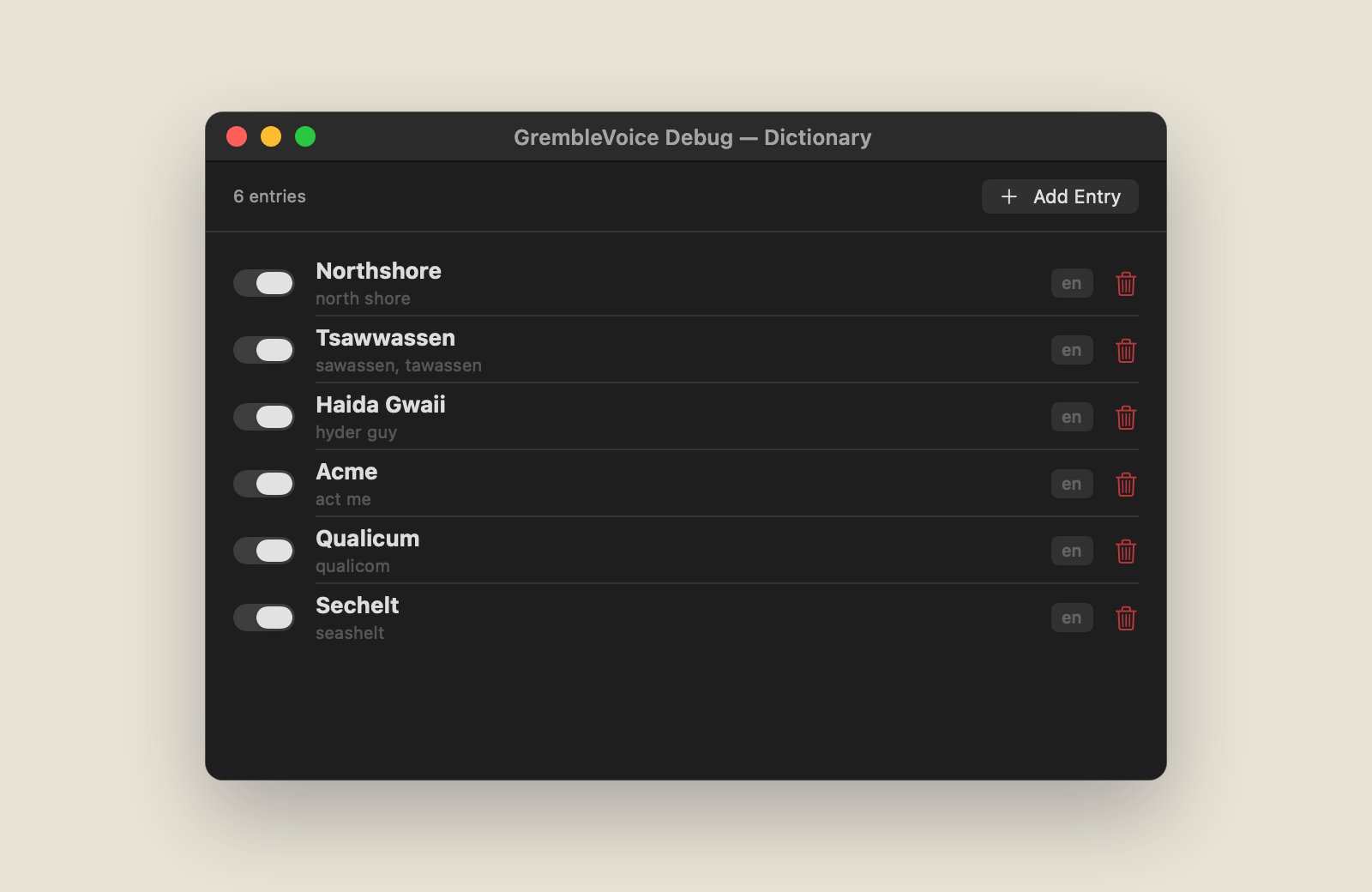This screenshot has height=892, width=1372.
Task: Click the 'north shore' alias text
Action: [363, 298]
